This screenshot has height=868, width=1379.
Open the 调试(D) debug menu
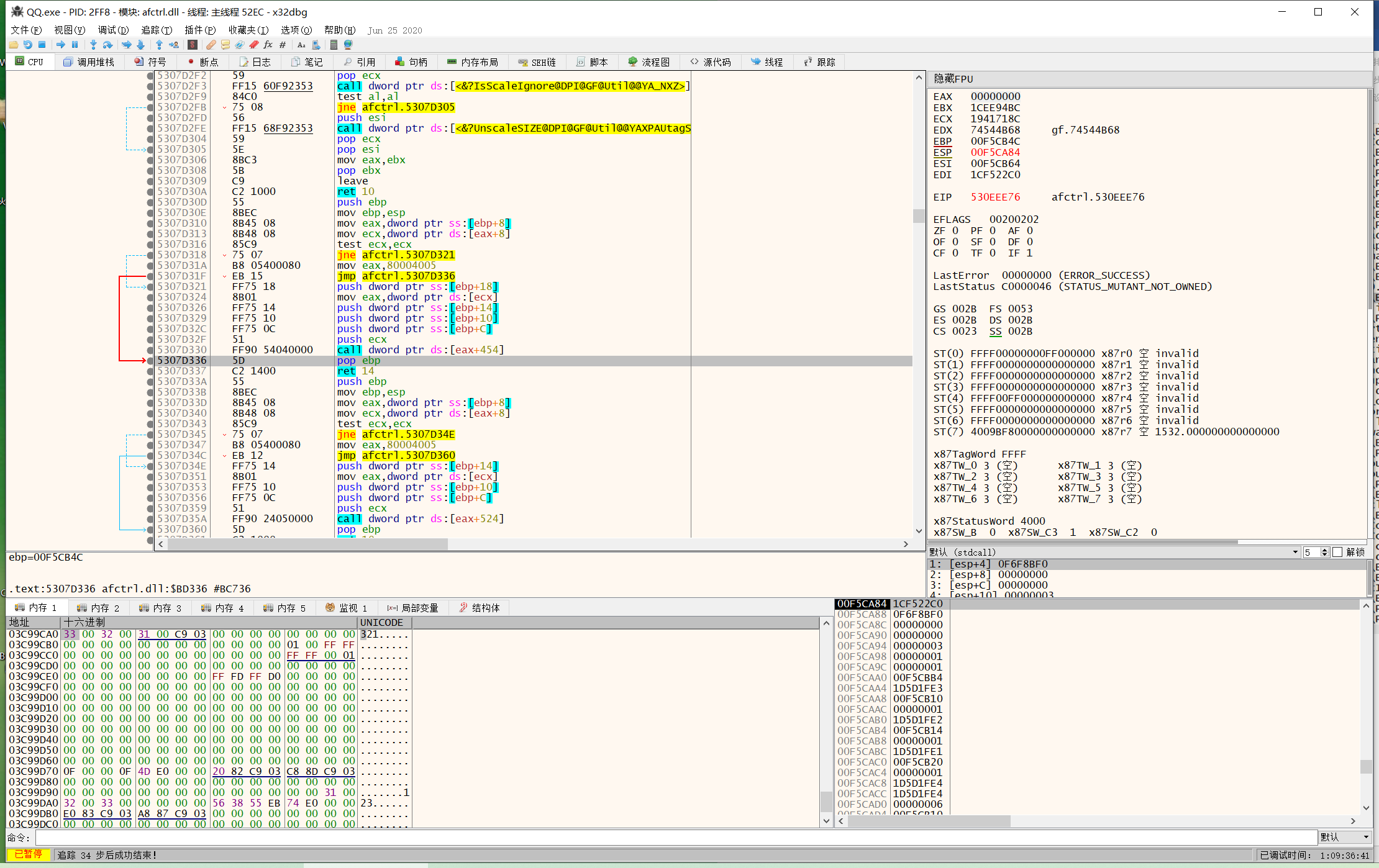112,30
